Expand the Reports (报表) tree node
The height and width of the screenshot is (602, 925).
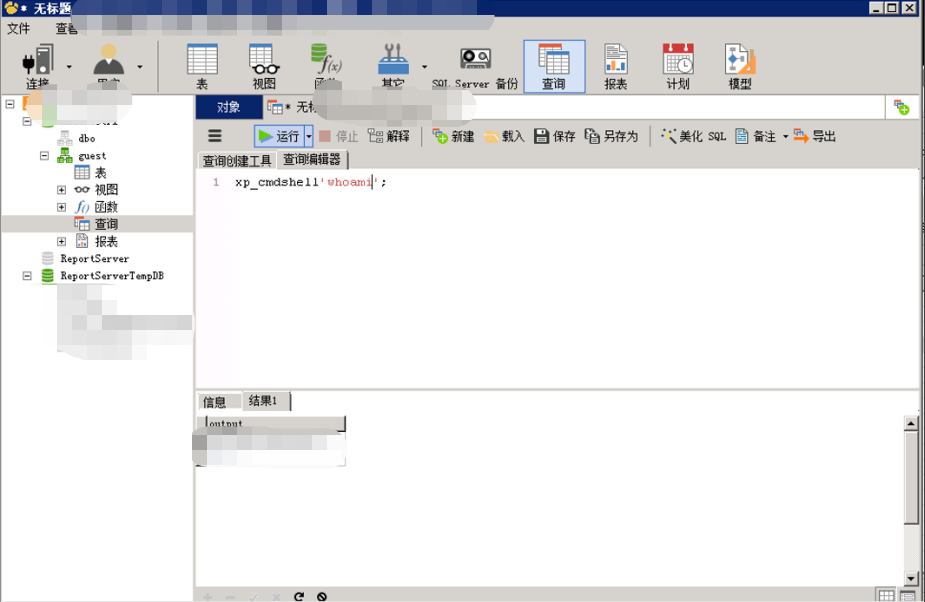(x=61, y=241)
